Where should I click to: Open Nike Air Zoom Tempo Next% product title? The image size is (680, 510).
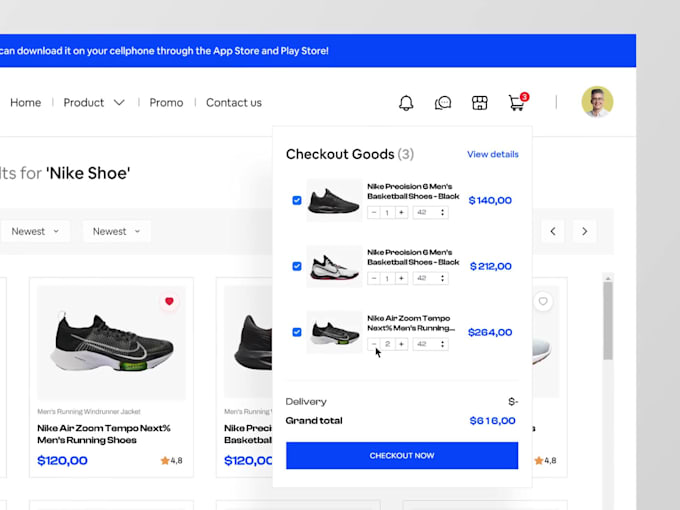coord(104,434)
